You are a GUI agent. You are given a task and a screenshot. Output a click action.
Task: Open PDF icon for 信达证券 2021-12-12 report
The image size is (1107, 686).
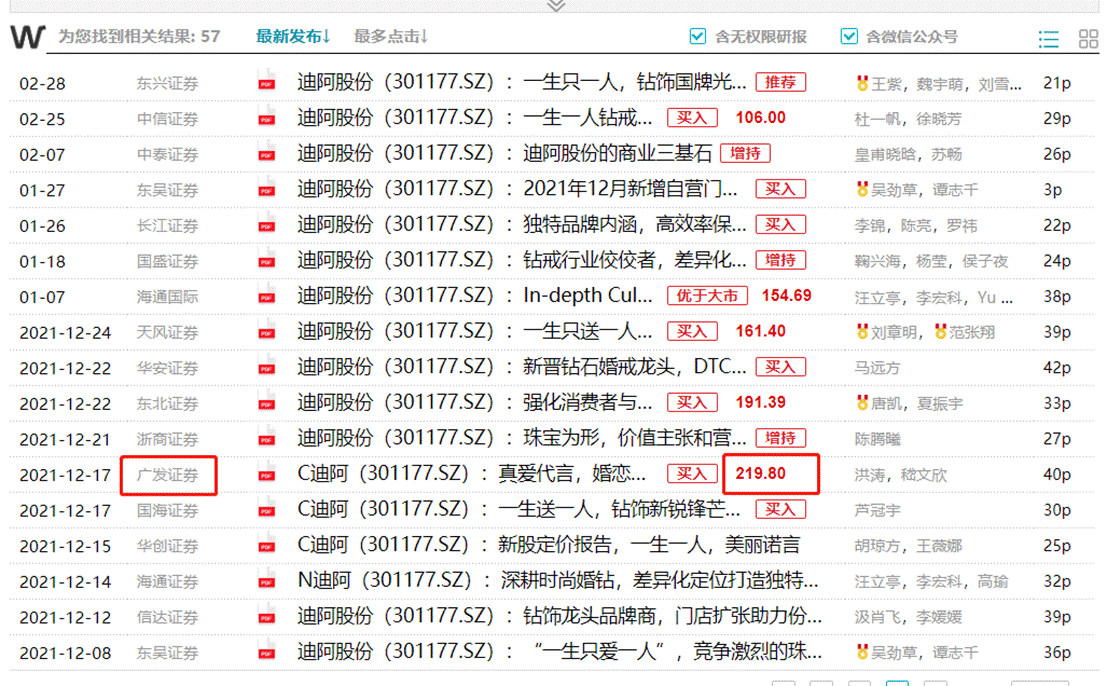coord(266,613)
